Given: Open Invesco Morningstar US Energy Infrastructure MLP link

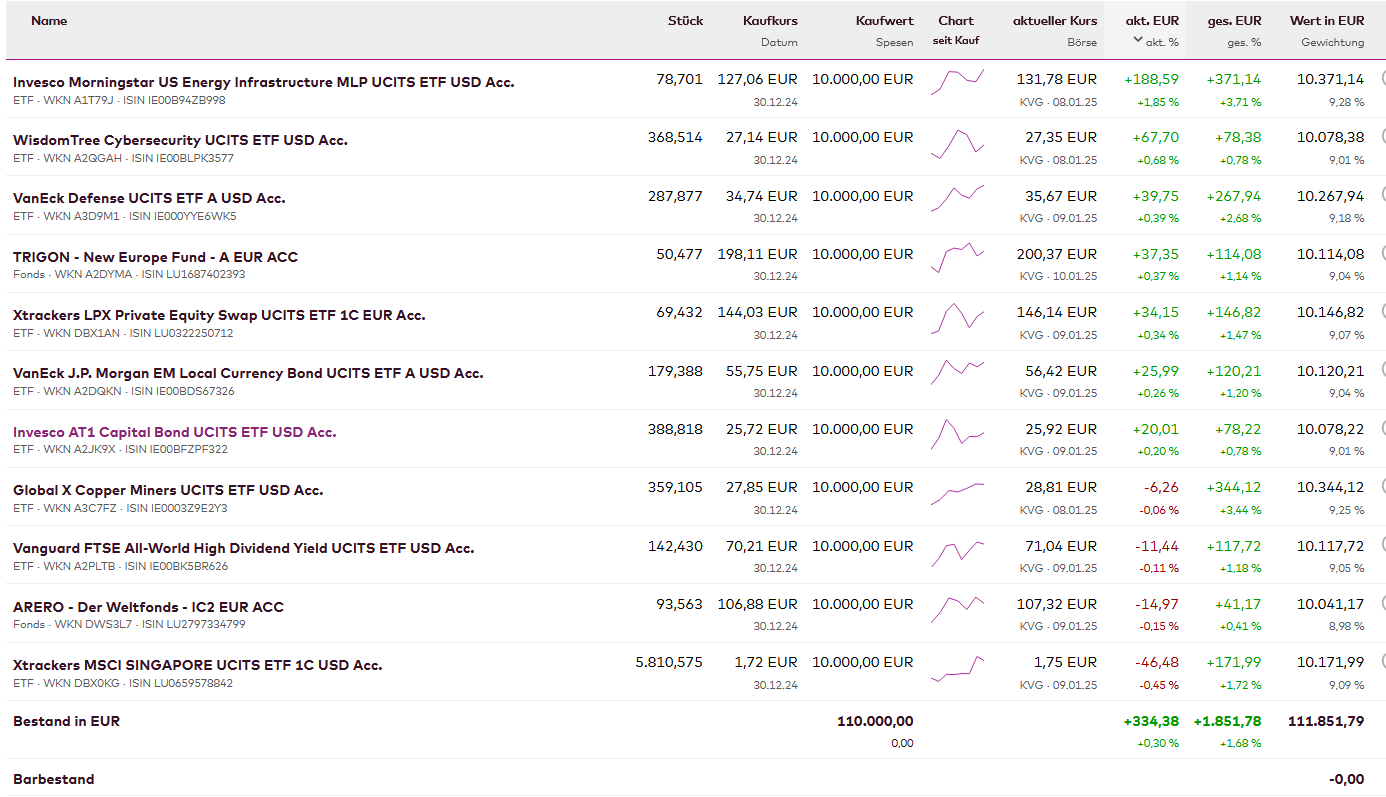Looking at the screenshot, I should point(264,82).
